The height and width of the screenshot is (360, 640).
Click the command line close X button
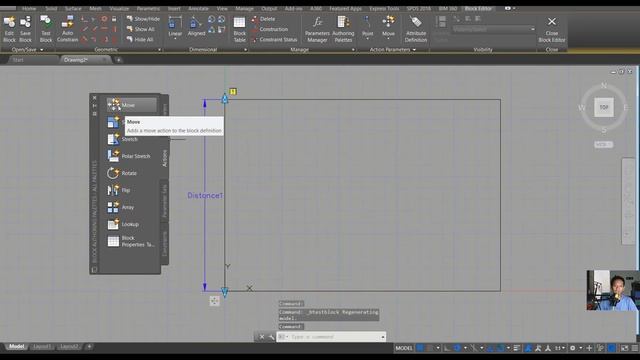262,337
